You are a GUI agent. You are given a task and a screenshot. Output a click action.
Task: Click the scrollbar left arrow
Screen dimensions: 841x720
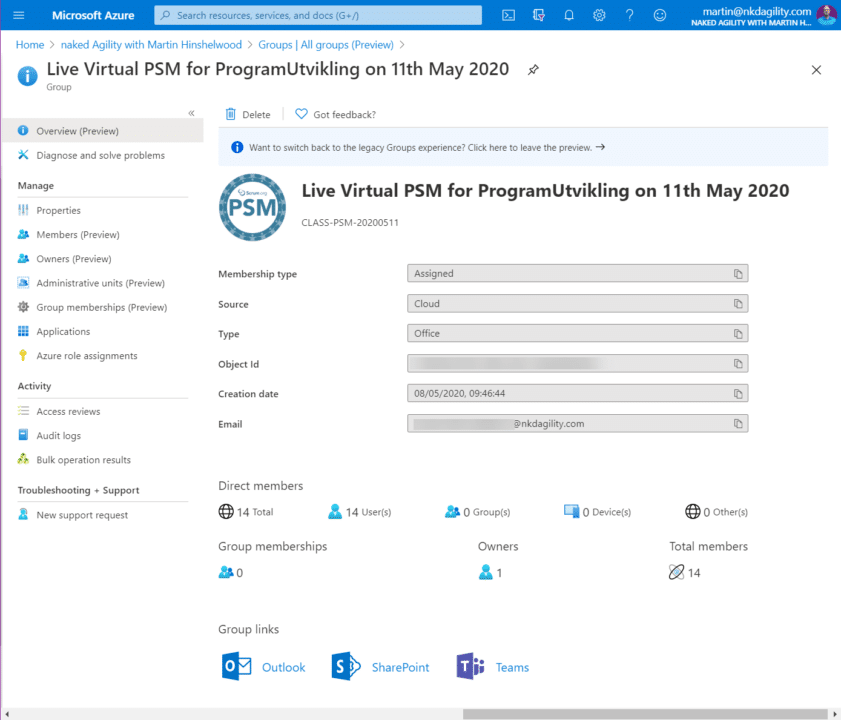(7, 714)
